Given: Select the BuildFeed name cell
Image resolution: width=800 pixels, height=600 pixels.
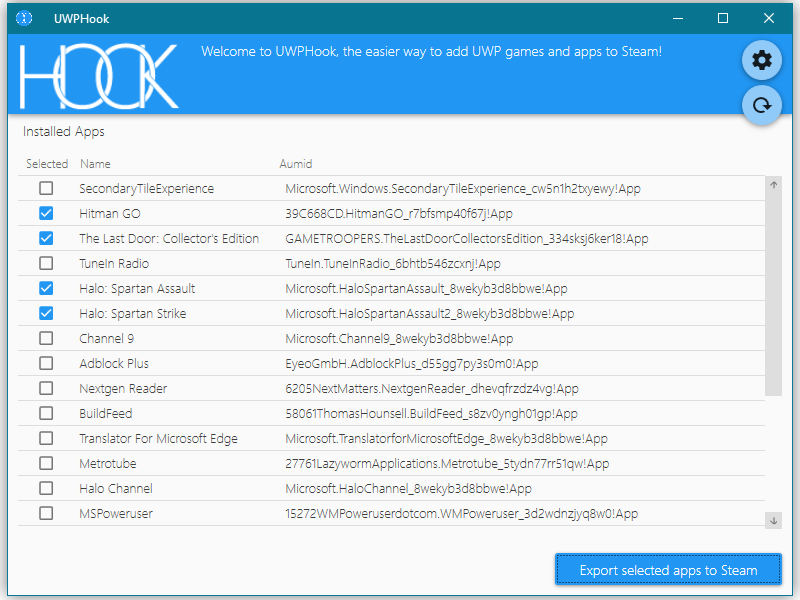Looking at the screenshot, I should click(x=106, y=414).
